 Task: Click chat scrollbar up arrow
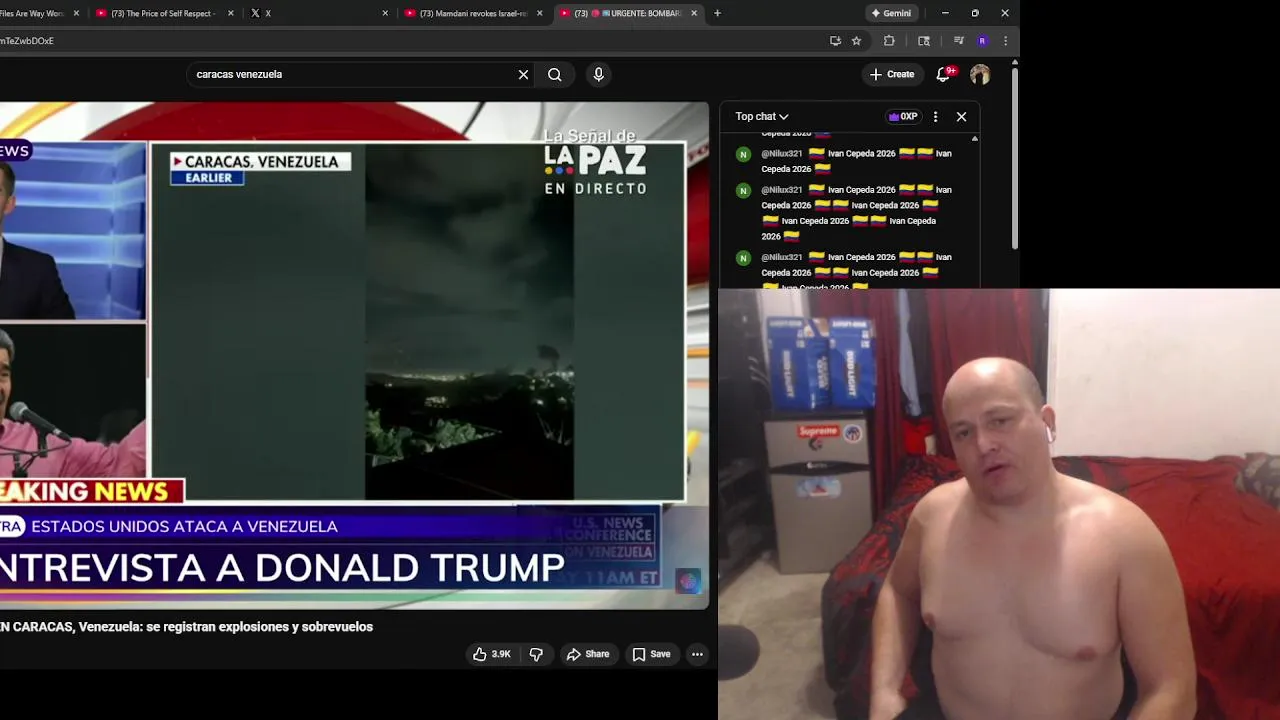975,139
